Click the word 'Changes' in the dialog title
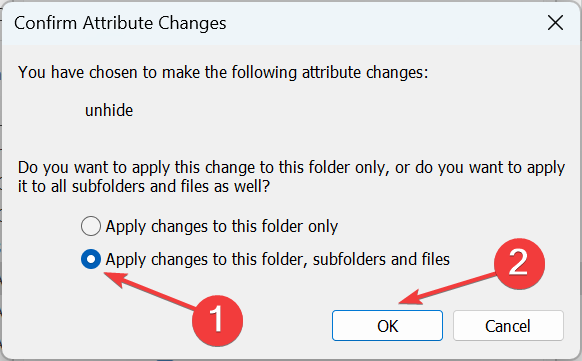 [192, 24]
